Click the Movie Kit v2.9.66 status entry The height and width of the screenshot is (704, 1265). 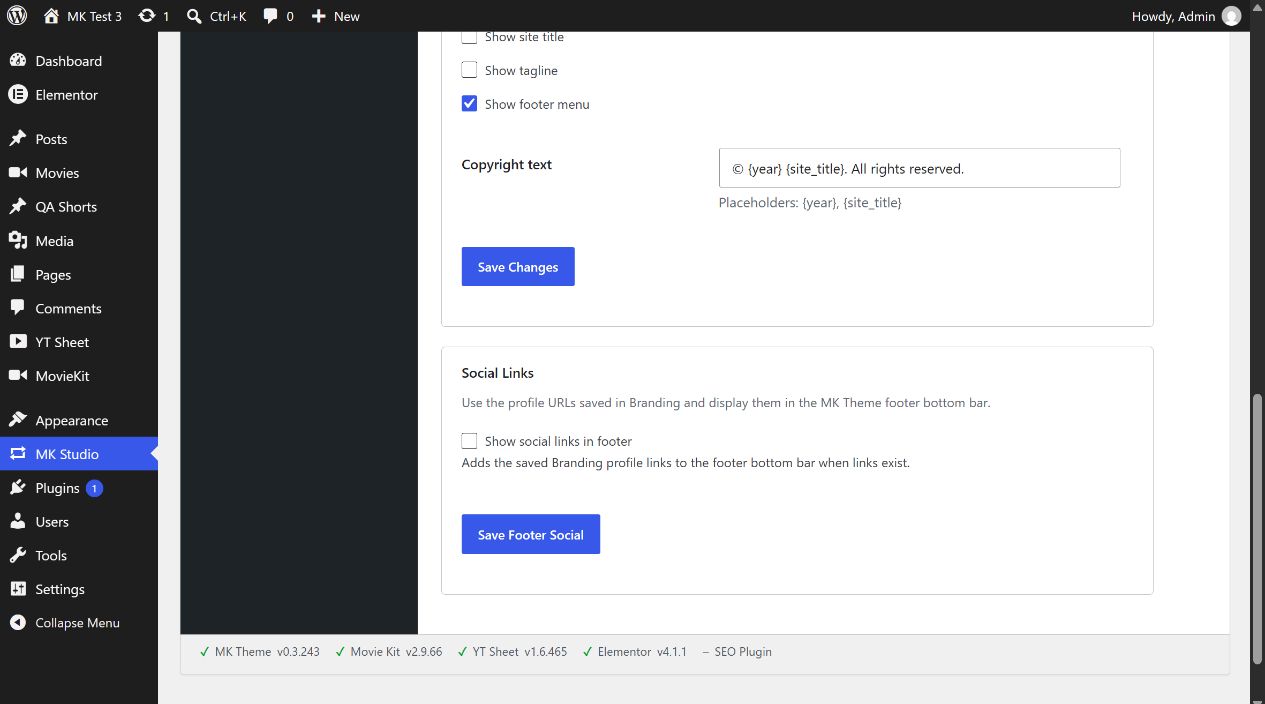(x=388, y=652)
